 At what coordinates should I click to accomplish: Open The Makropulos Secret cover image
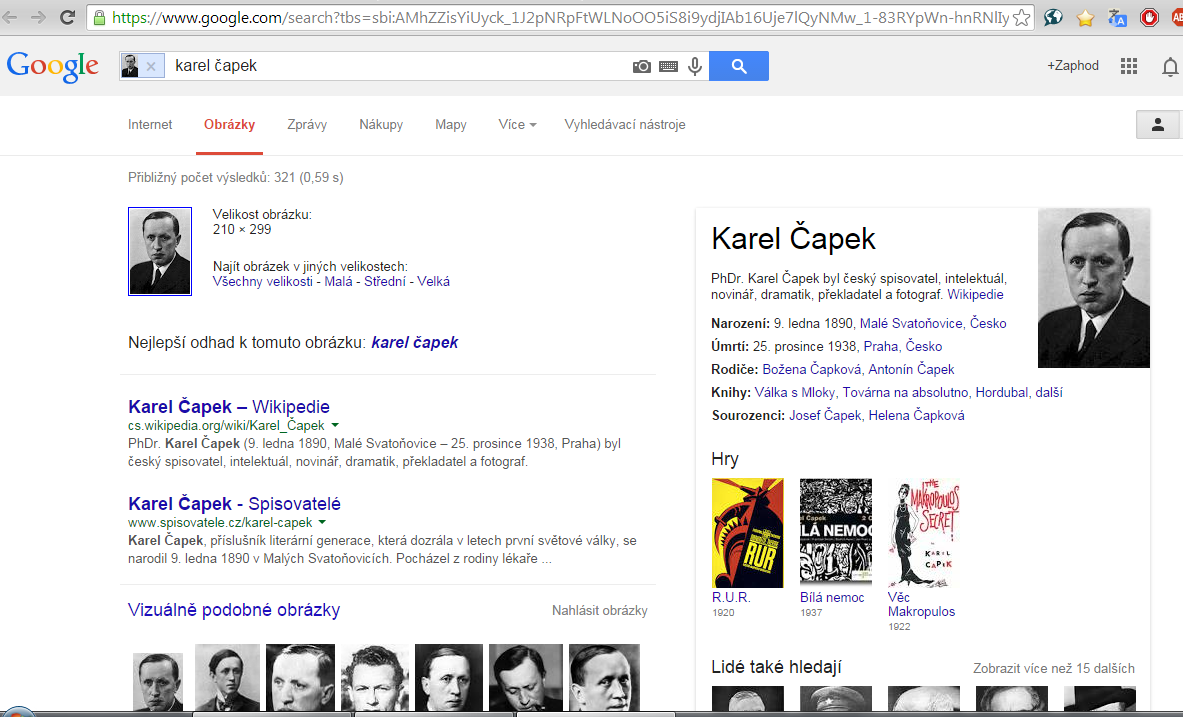pos(924,533)
